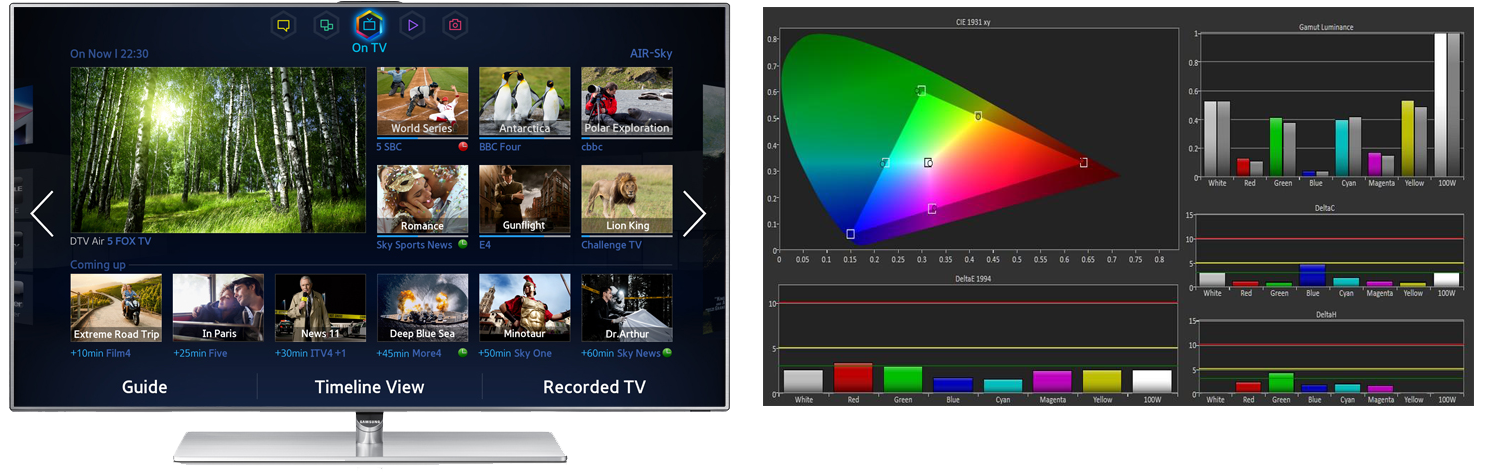
Task: Select the On TV hexagon icon
Action: coord(369,24)
